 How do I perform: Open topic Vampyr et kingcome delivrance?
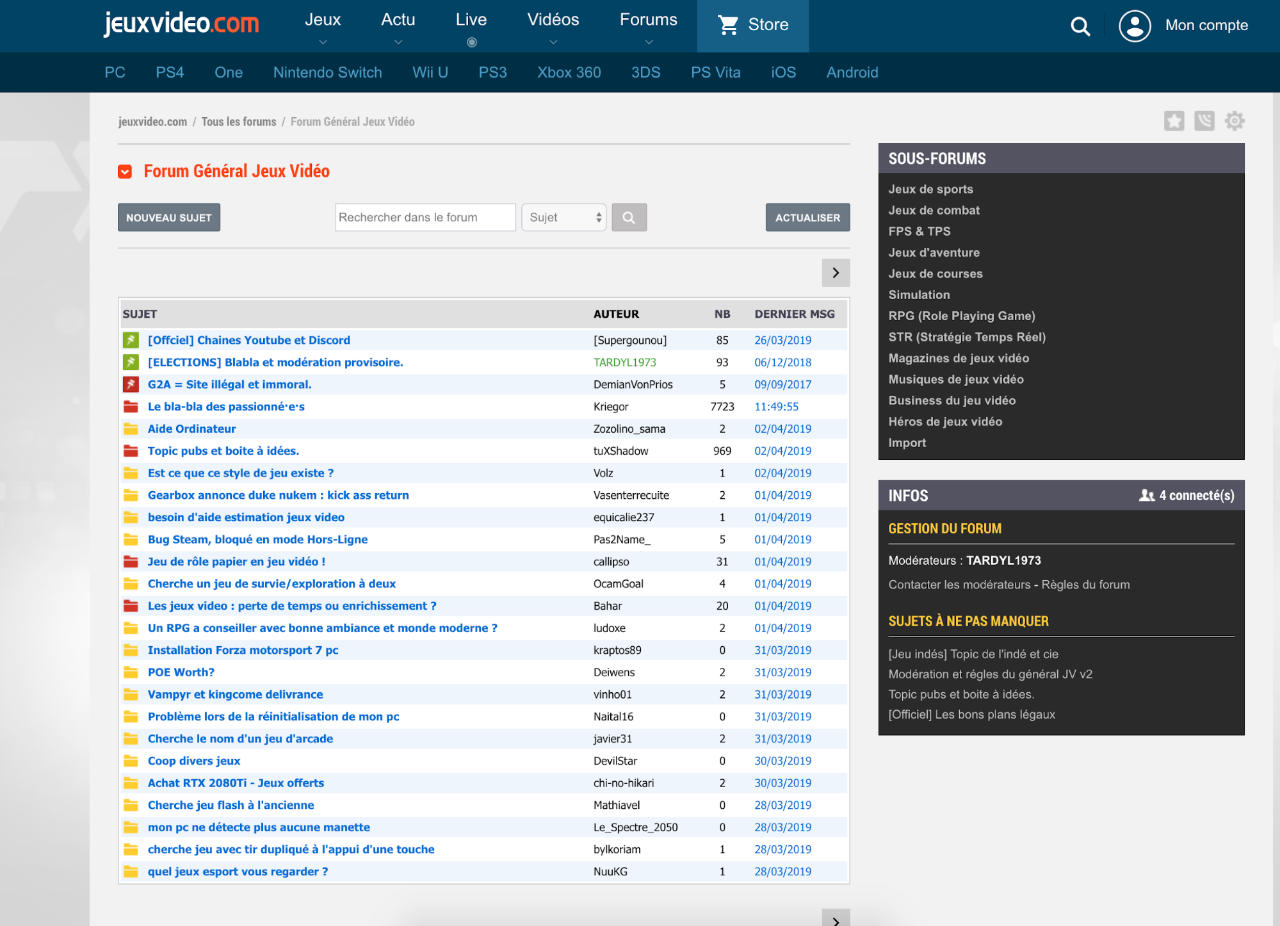tap(235, 694)
